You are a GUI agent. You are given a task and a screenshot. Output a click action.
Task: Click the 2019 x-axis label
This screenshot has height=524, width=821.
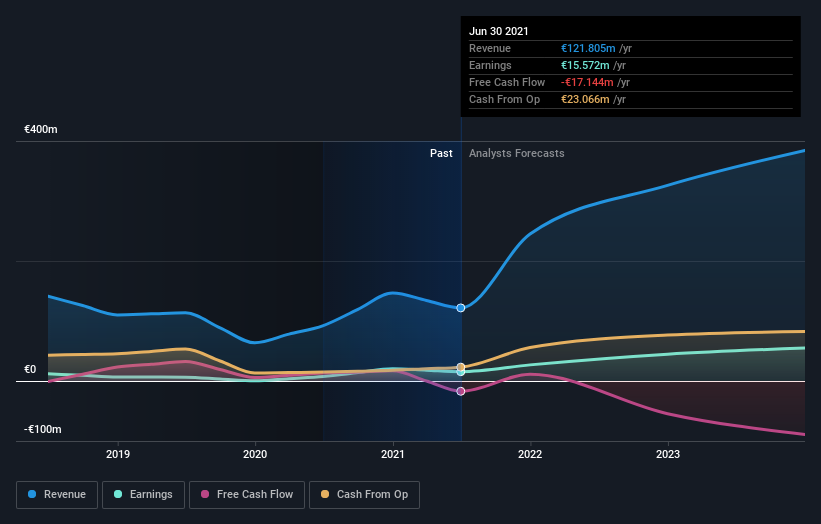pos(118,454)
